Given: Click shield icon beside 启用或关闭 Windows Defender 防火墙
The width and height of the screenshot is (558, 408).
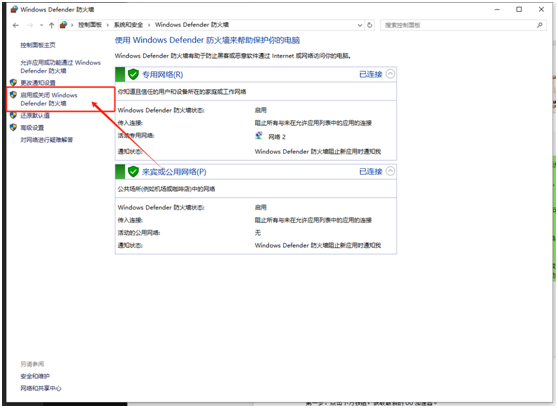Looking at the screenshot, I should click(x=14, y=95).
